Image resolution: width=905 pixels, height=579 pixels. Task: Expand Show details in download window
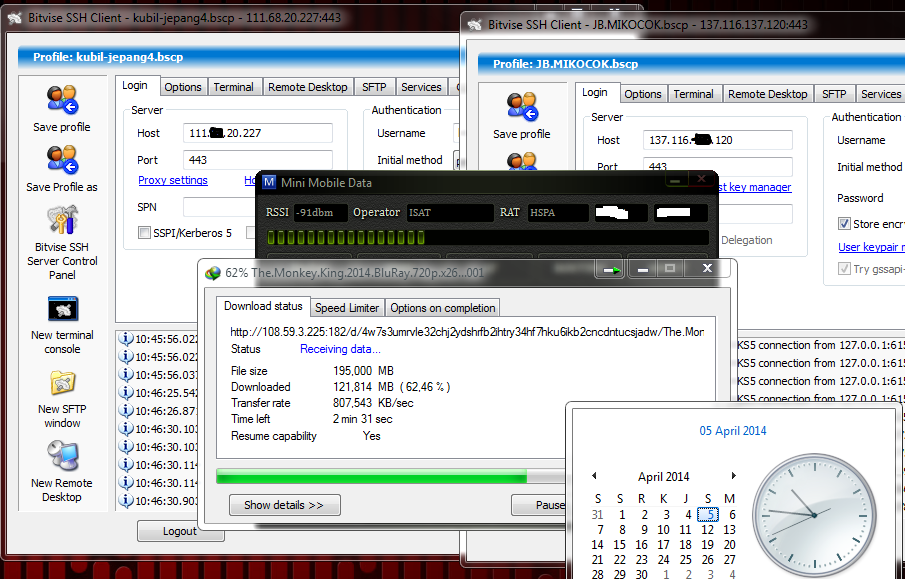284,505
